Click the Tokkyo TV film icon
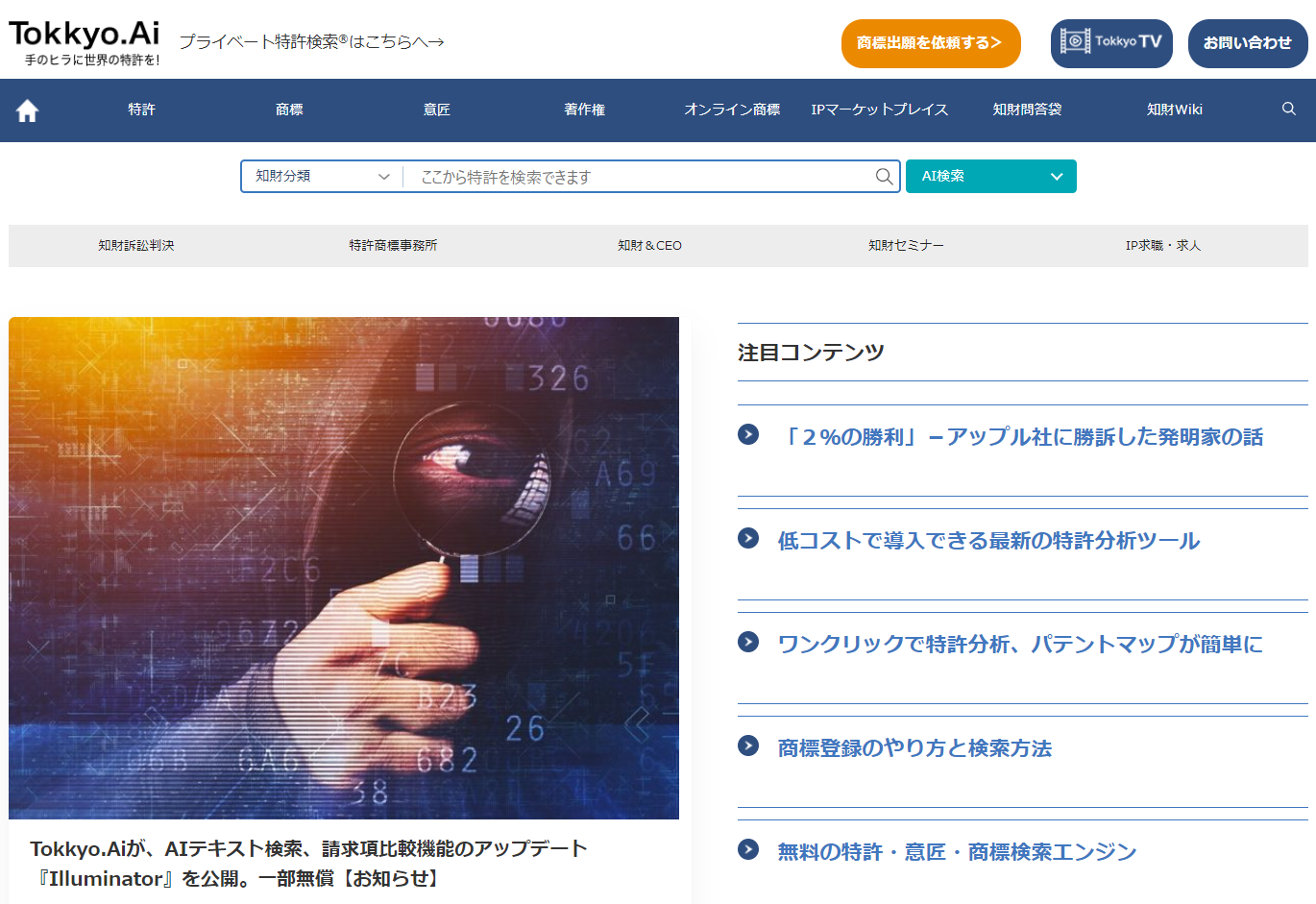Image resolution: width=1316 pixels, height=904 pixels. [1078, 42]
